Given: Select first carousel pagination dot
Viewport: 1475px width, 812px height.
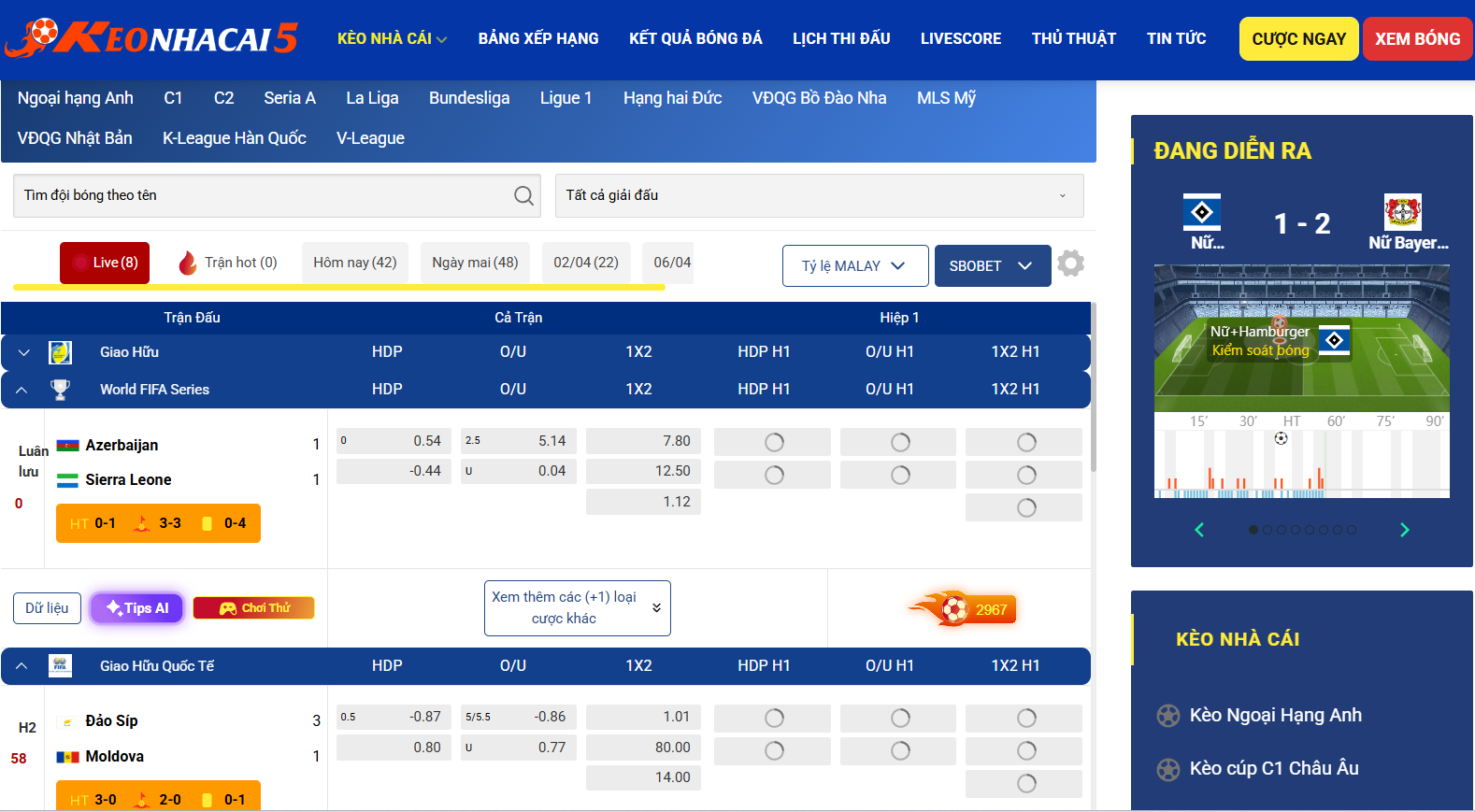Looking at the screenshot, I should pyautogui.click(x=1253, y=530).
